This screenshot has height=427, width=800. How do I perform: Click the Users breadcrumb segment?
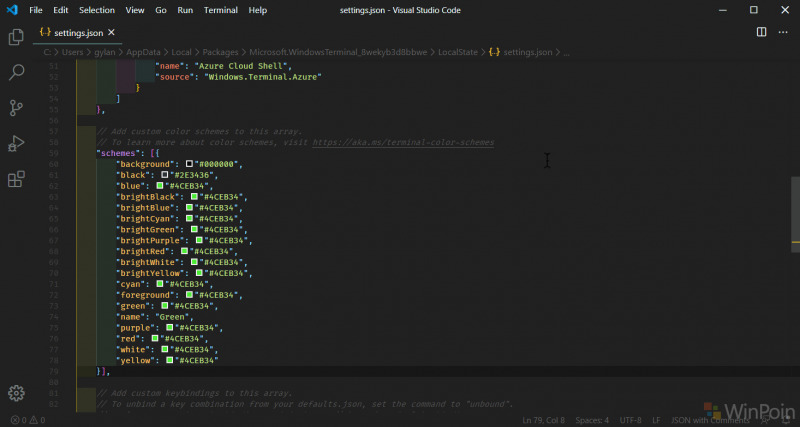pyautogui.click(x=72, y=52)
